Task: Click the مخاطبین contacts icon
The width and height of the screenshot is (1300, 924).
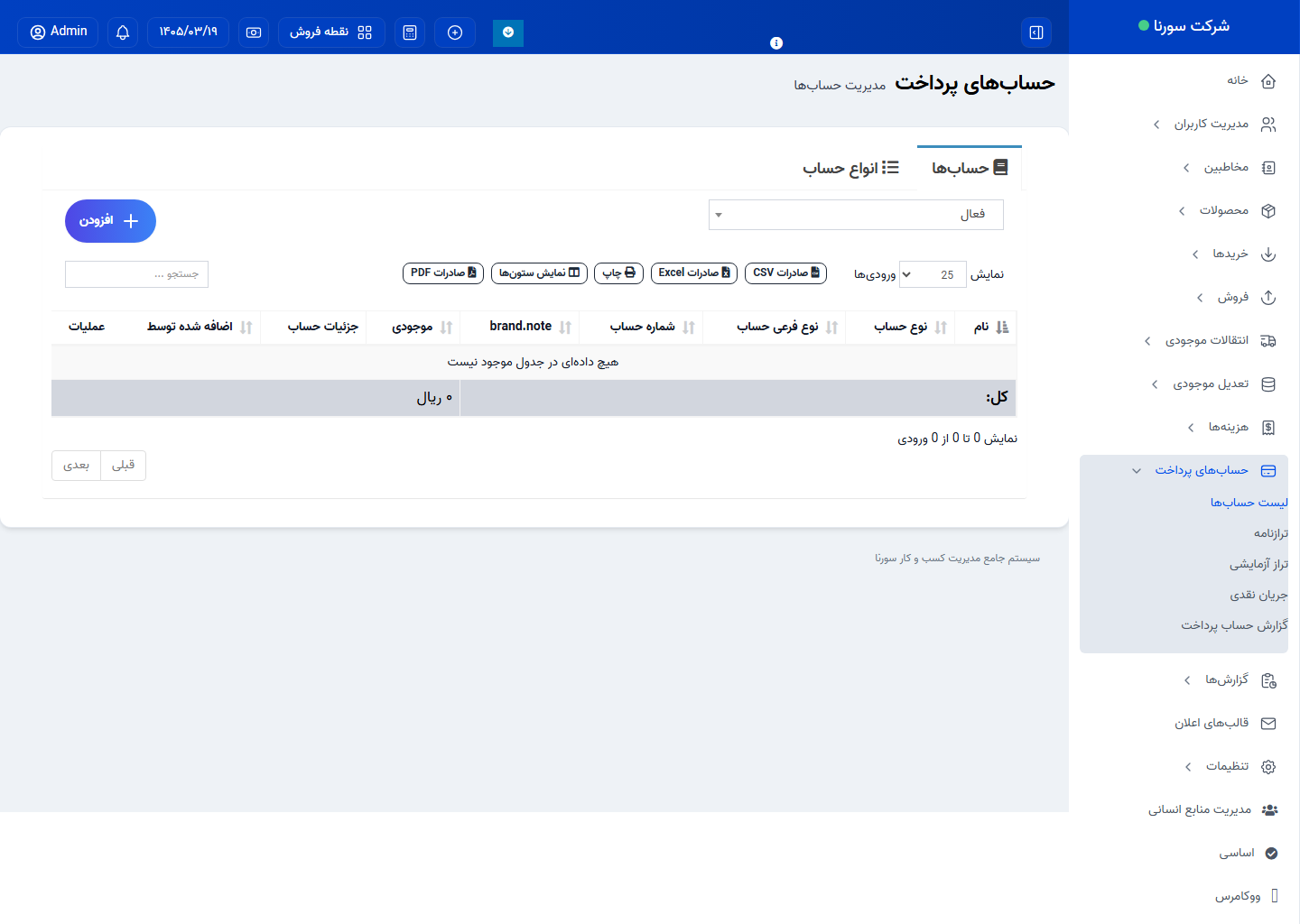Action: pyautogui.click(x=1268, y=168)
